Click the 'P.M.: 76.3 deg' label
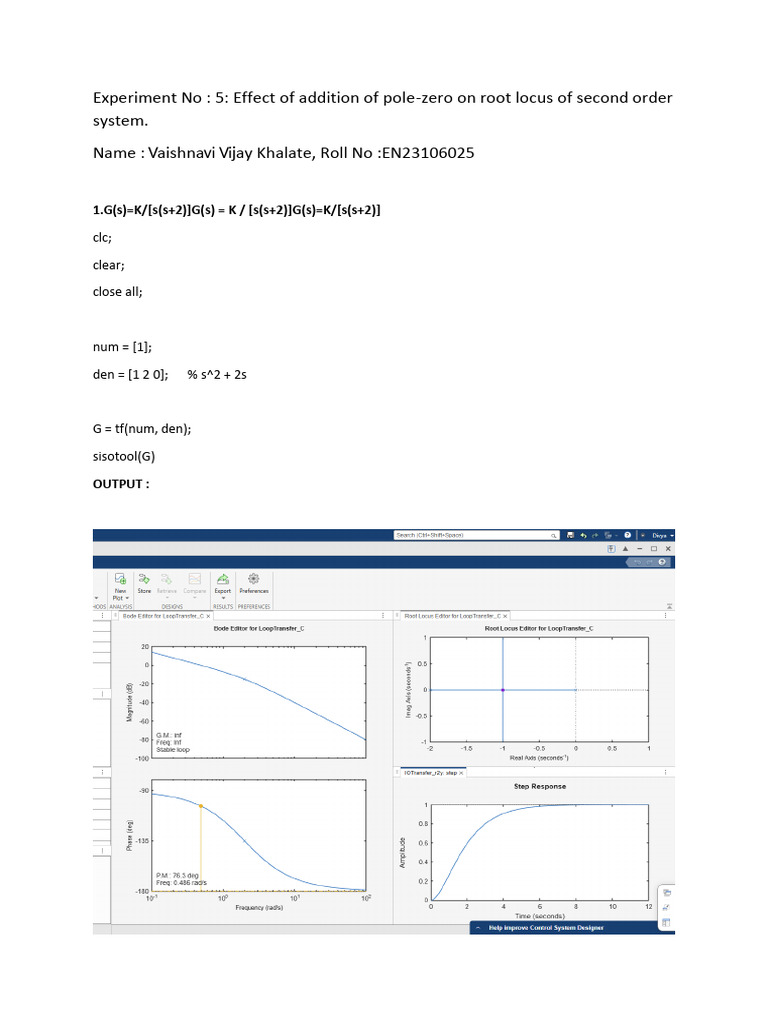 coord(177,875)
